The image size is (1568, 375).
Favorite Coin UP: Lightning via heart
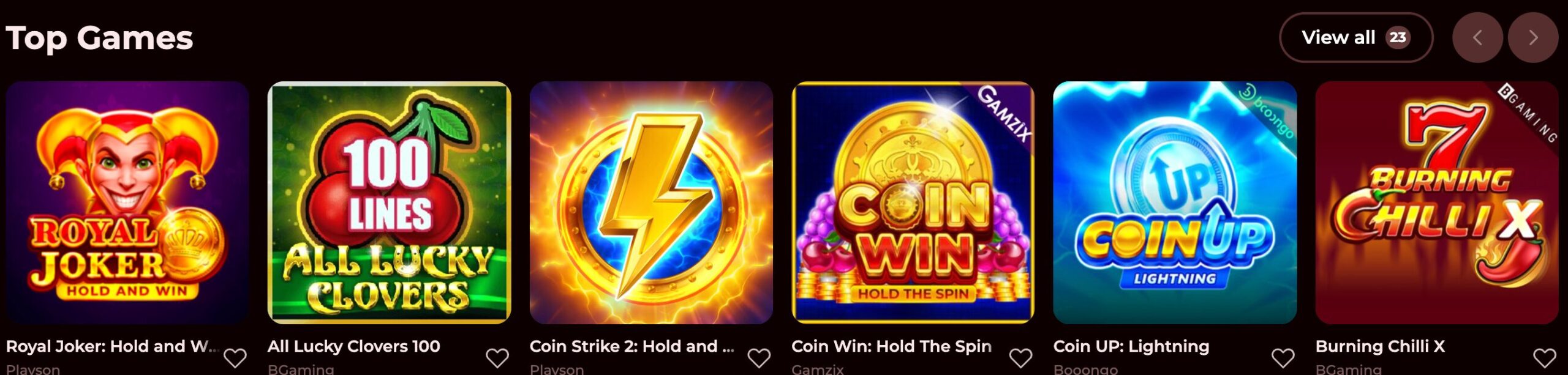point(1283,358)
